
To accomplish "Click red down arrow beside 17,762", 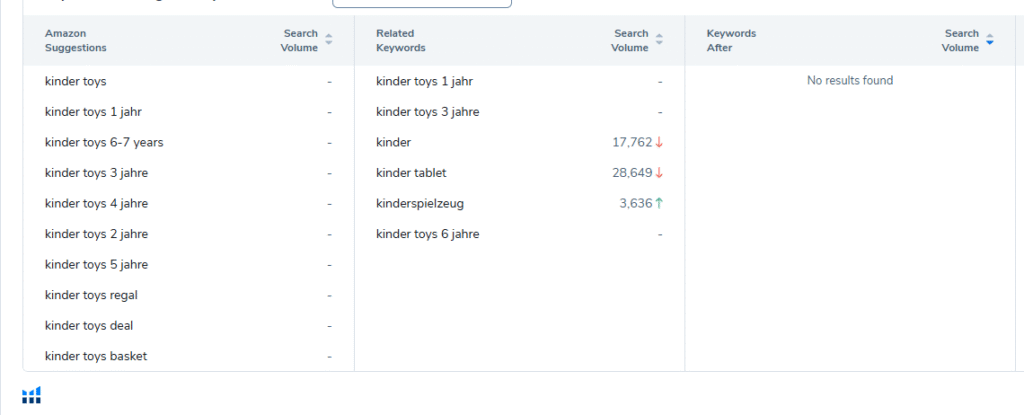I will pyautogui.click(x=659, y=142).
